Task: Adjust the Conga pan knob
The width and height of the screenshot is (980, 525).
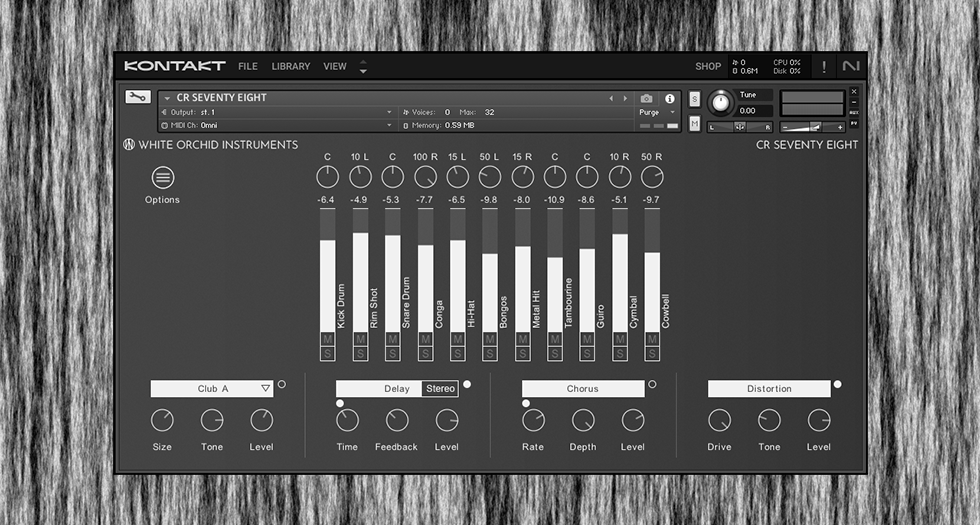Action: pos(425,177)
